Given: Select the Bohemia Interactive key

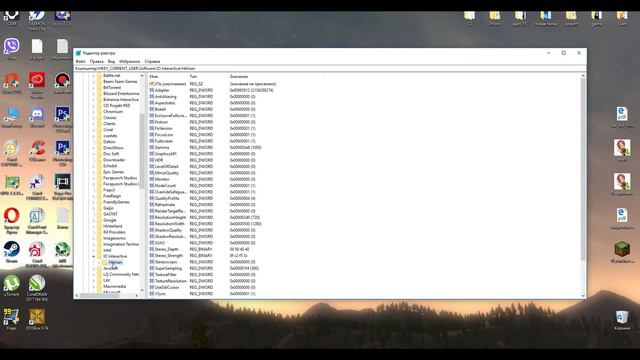Looking at the screenshot, I should coord(121,100).
